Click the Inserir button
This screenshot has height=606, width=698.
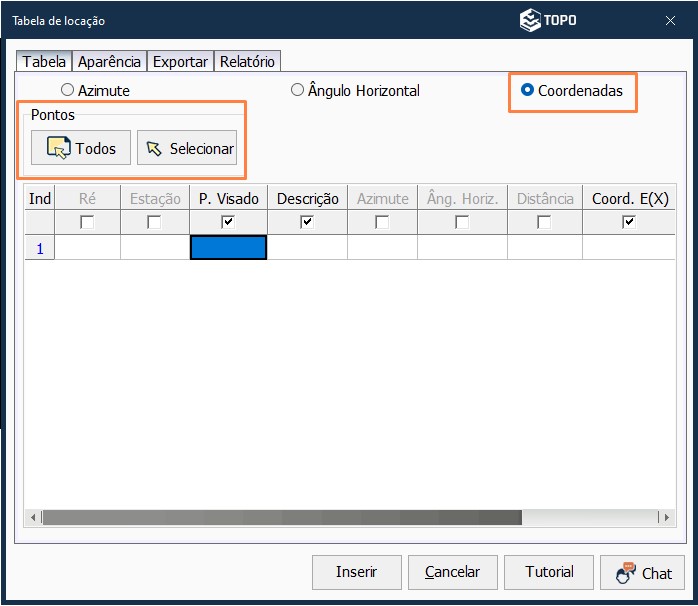tap(357, 572)
